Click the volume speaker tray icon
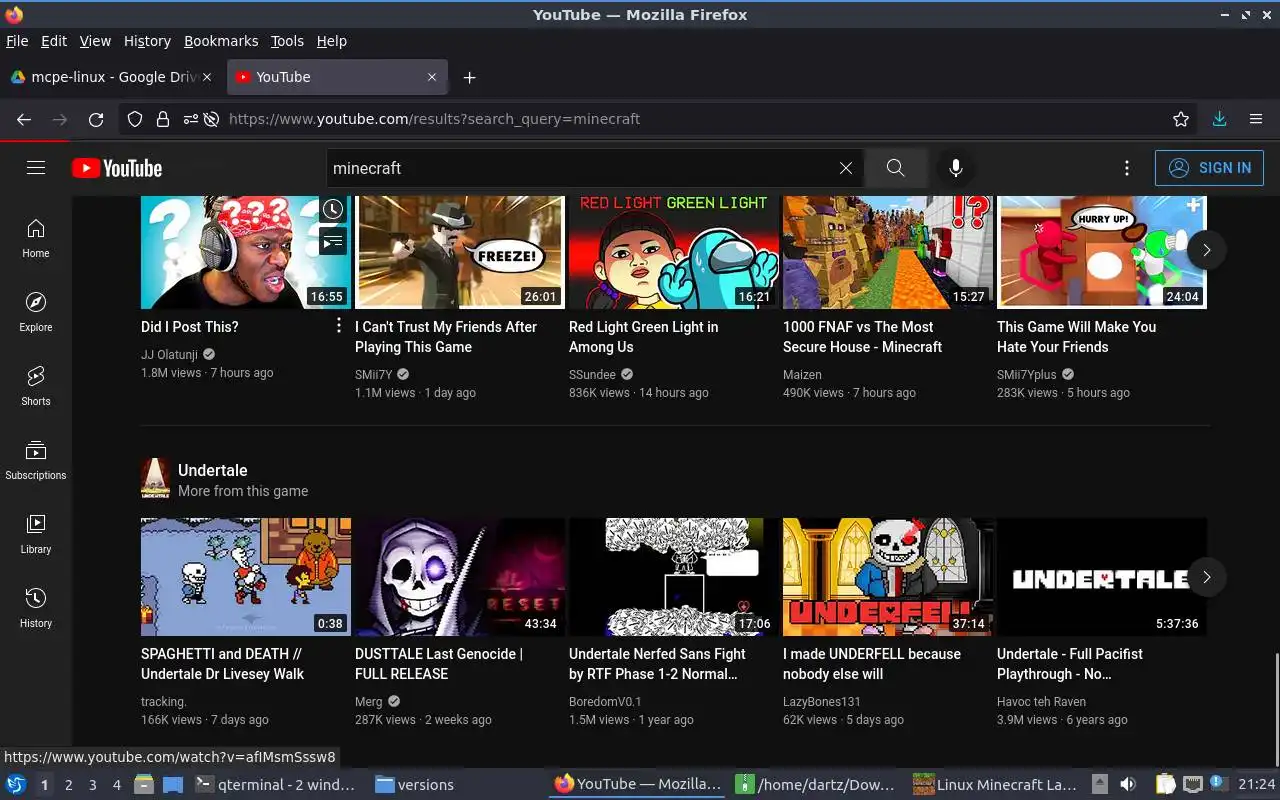1280x800 pixels. (1128, 785)
